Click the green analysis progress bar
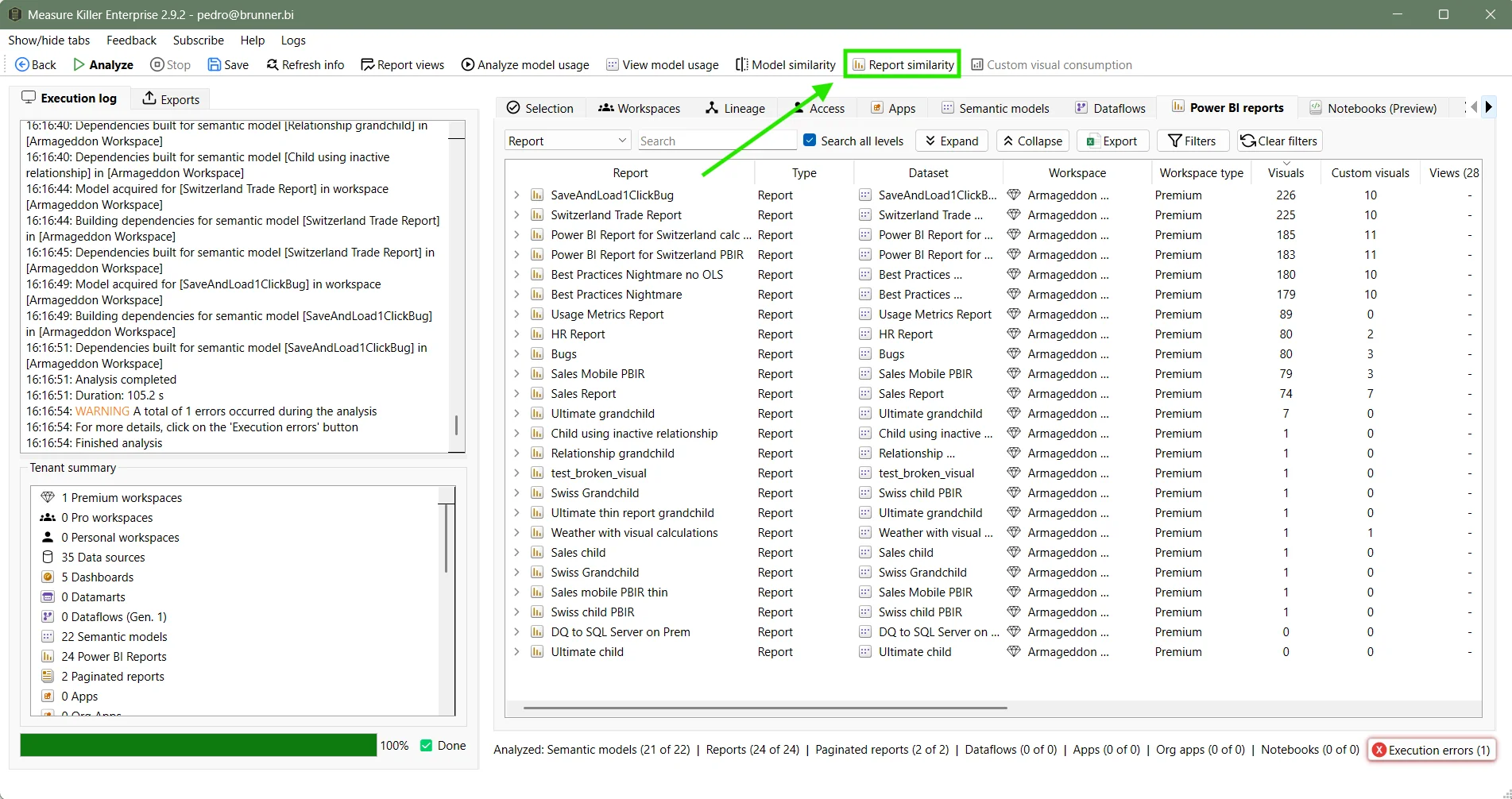Viewport: 1512px width, 799px height. [x=198, y=745]
